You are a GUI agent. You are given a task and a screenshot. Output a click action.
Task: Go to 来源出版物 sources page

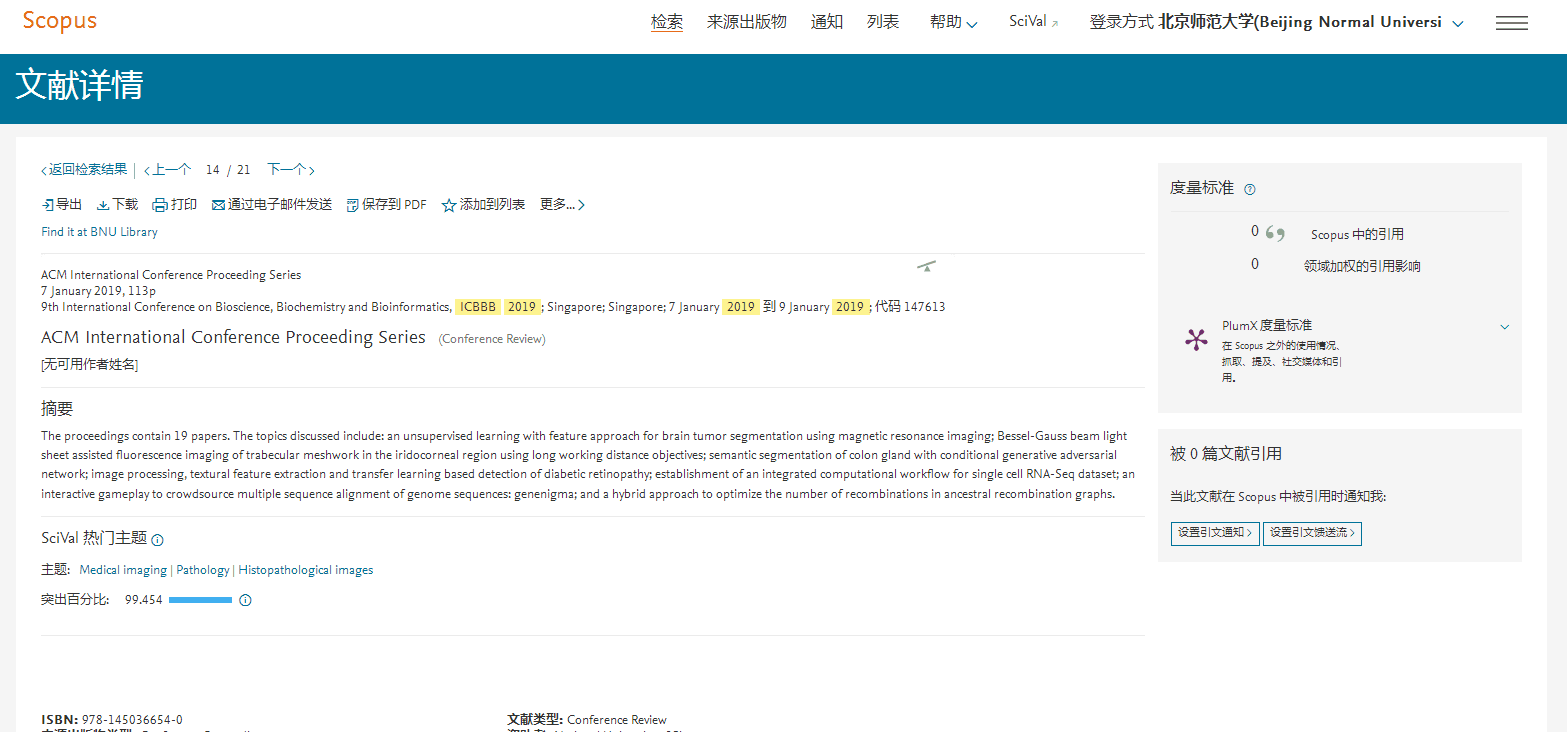click(747, 22)
